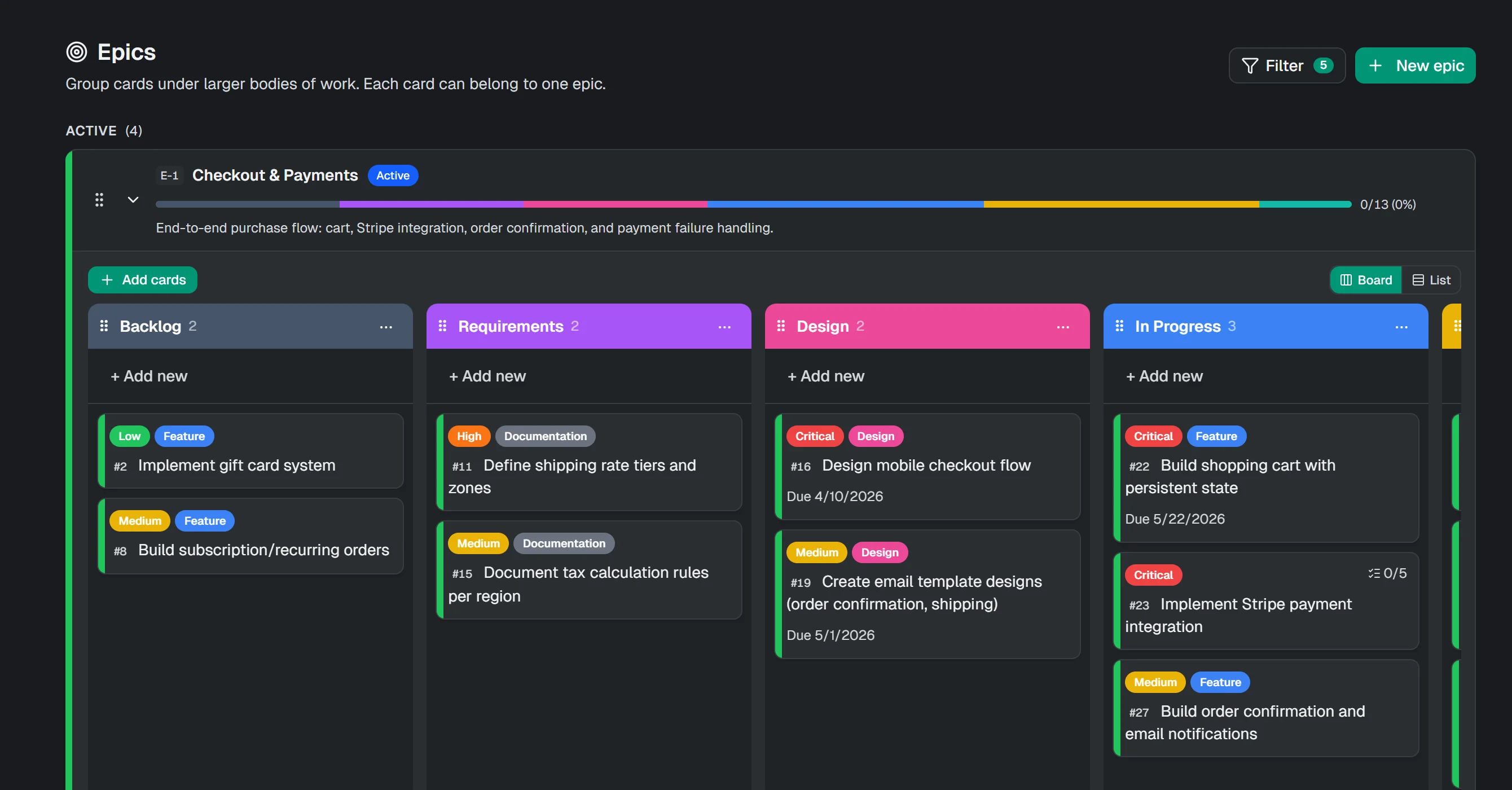This screenshot has width=1512, height=790.
Task: Create a New epic
Action: [1414, 65]
